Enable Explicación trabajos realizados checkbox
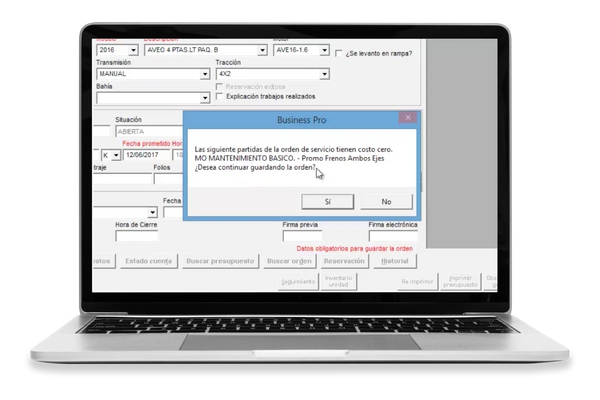This screenshot has height=400, width=600. pos(219,96)
